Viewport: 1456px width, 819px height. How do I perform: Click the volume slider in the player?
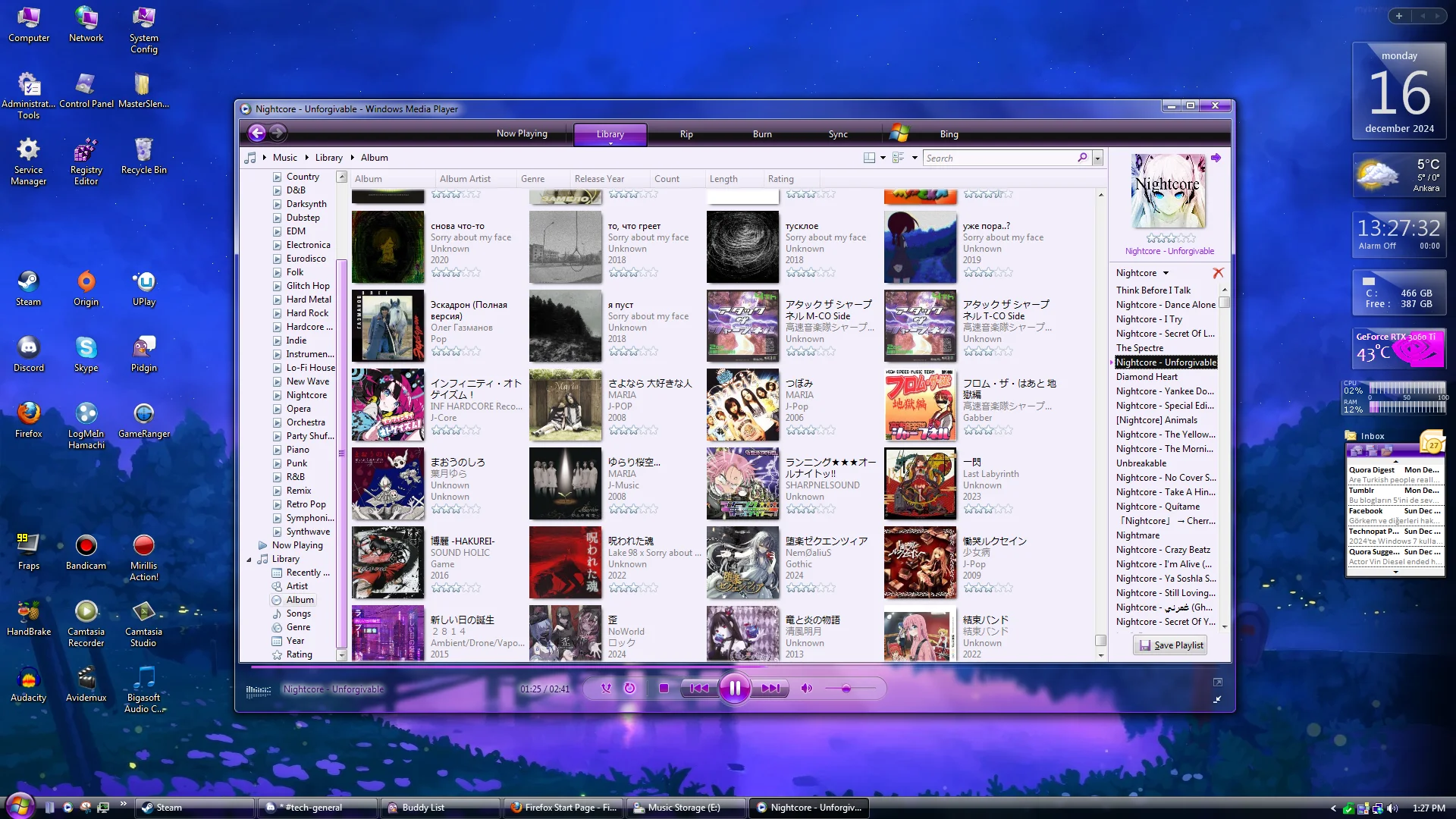[850, 689]
